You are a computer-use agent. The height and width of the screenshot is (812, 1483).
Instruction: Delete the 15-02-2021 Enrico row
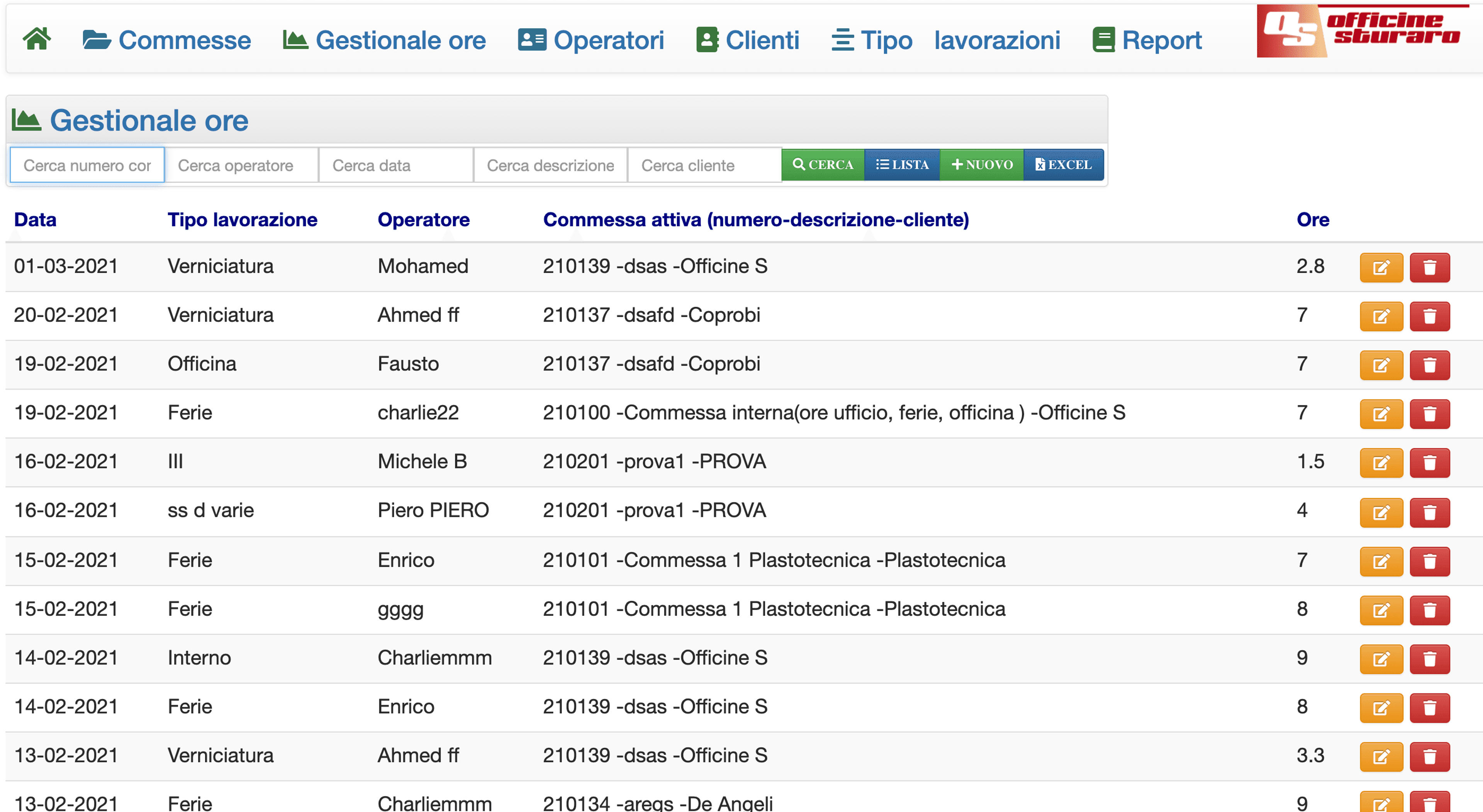click(x=1429, y=561)
